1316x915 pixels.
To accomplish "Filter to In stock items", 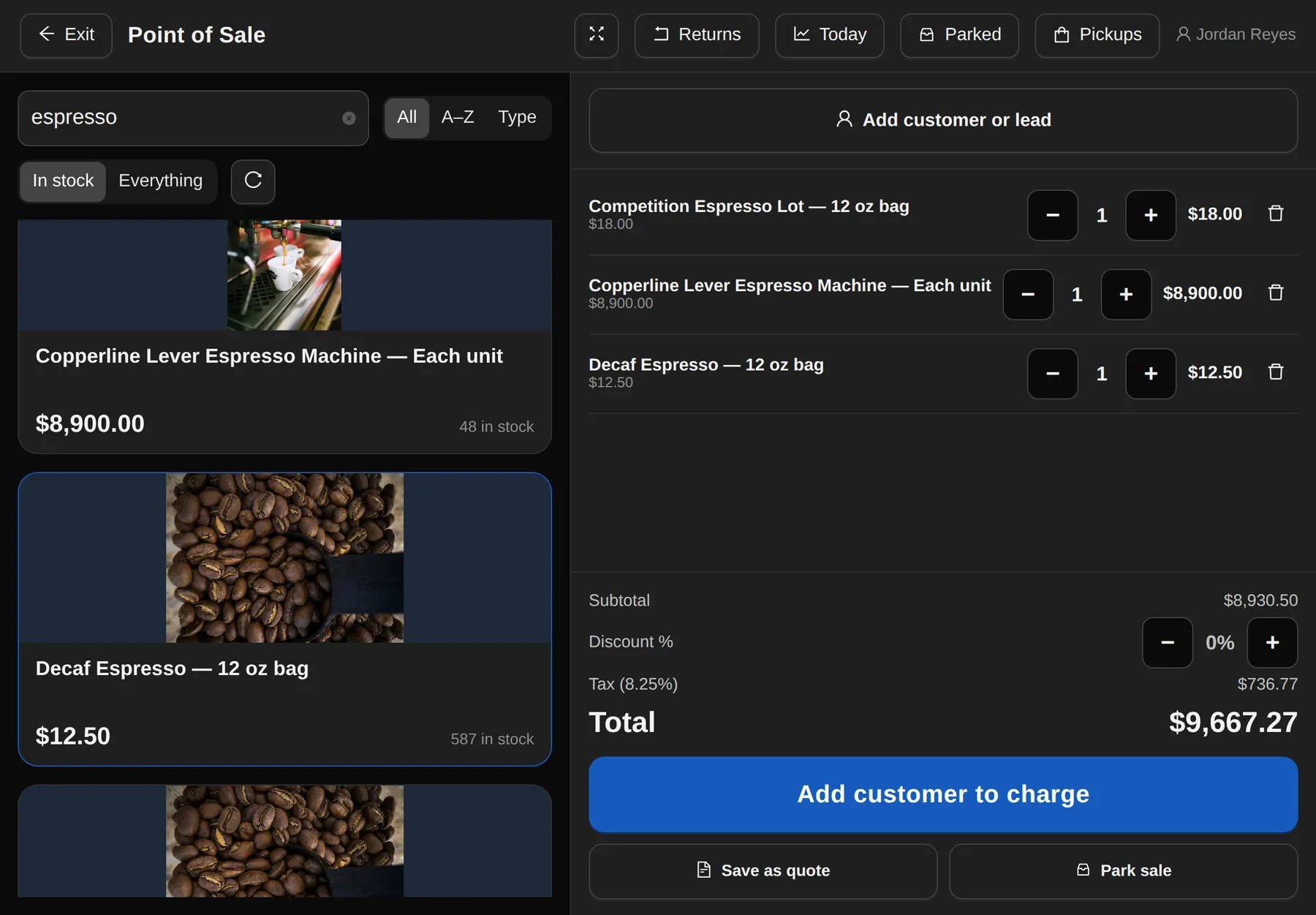I will [x=63, y=181].
